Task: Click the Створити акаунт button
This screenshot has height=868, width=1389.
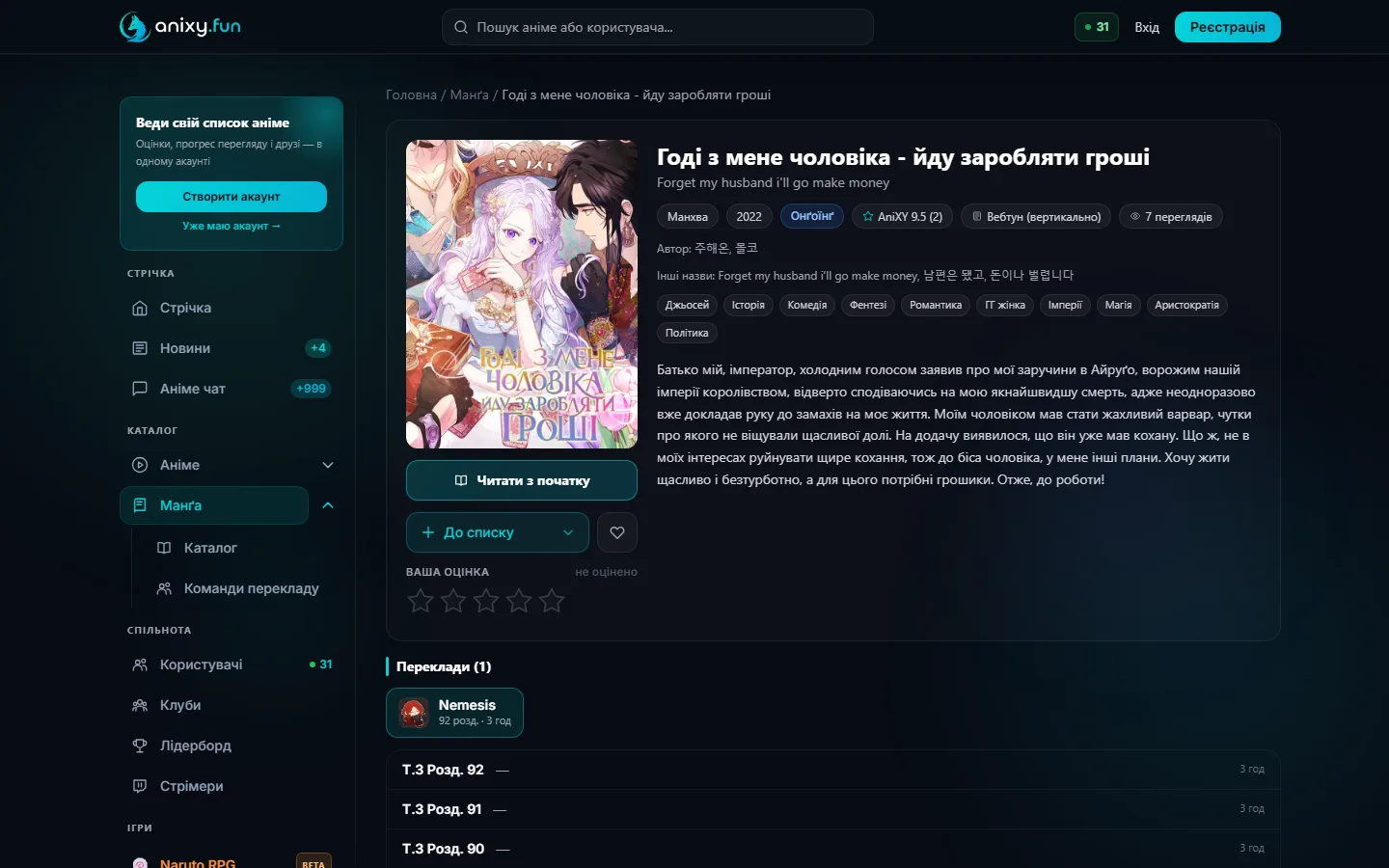Action: point(231,197)
